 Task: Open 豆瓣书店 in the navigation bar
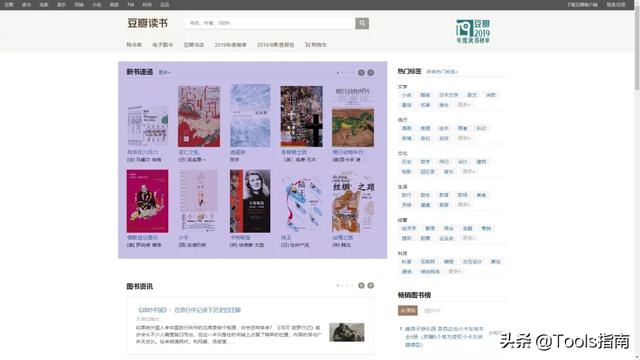point(194,45)
